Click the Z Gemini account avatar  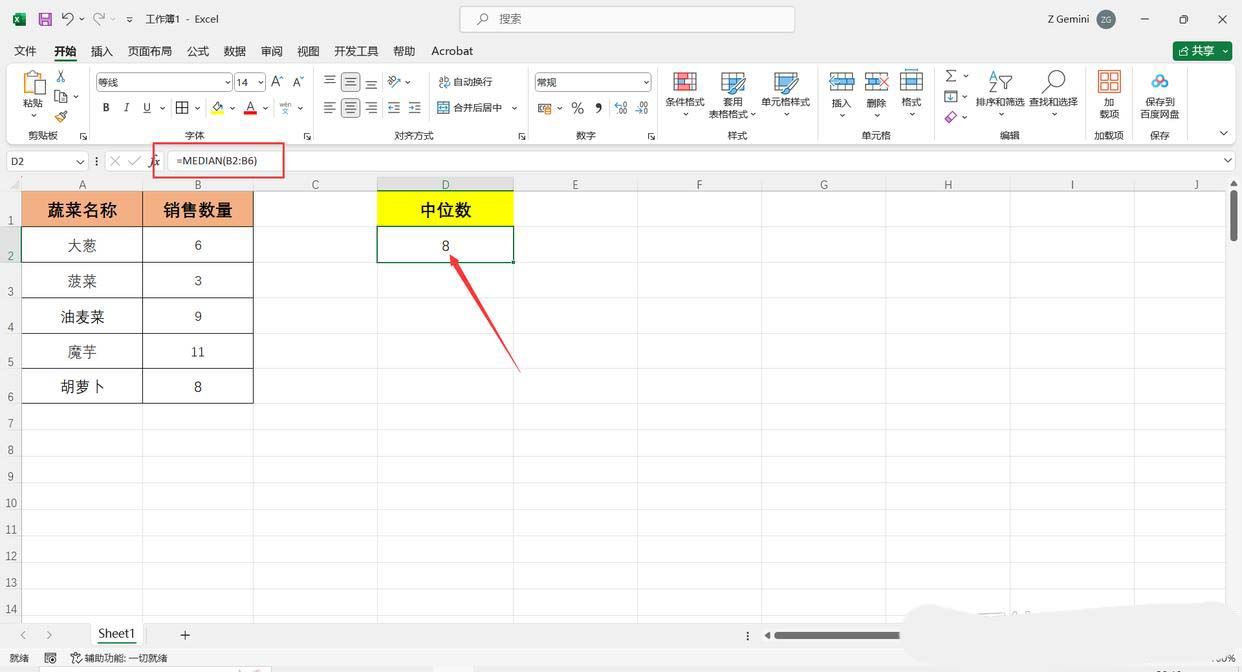1105,19
